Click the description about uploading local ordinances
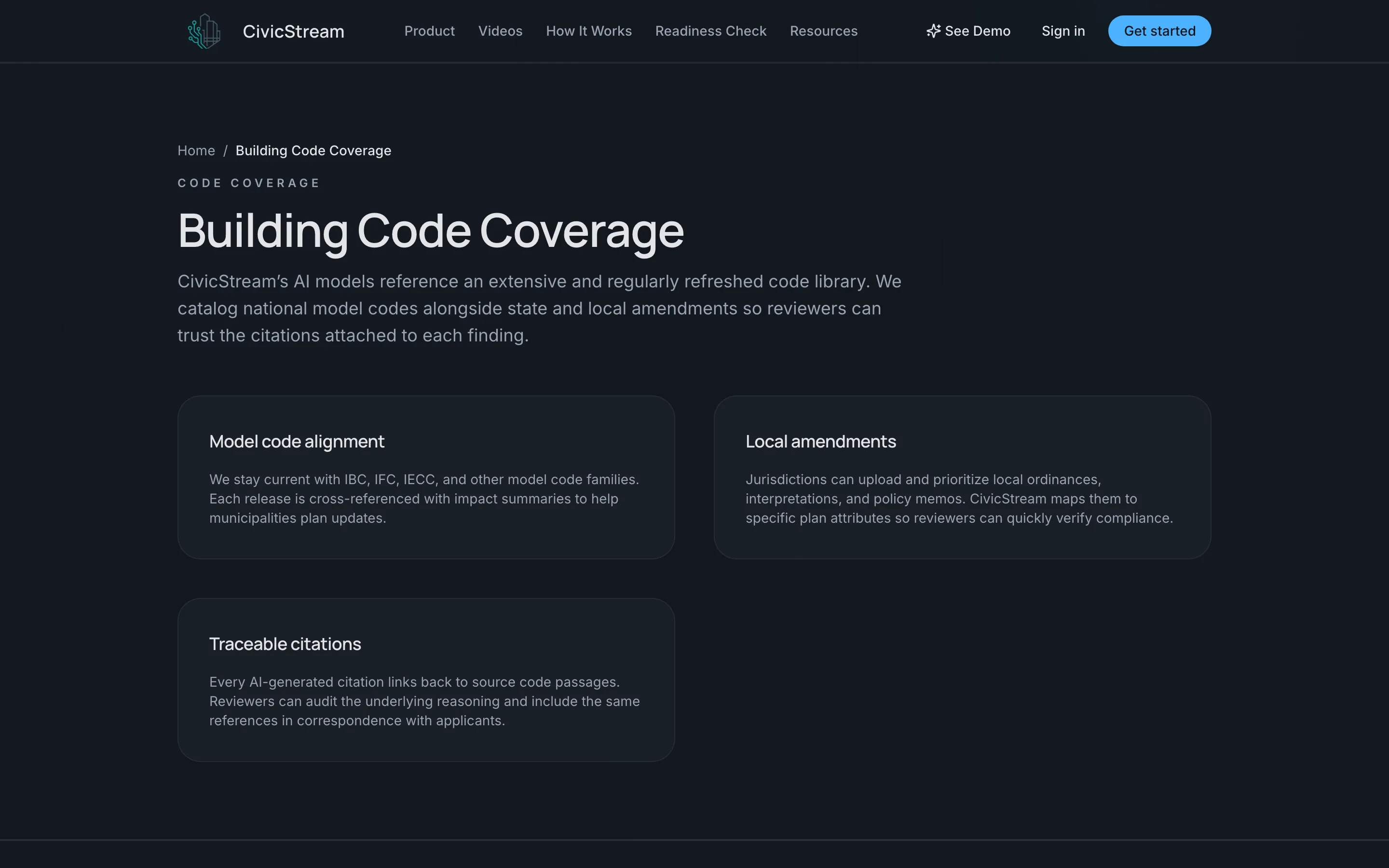Screen dimensions: 1389x868 click(x=959, y=498)
